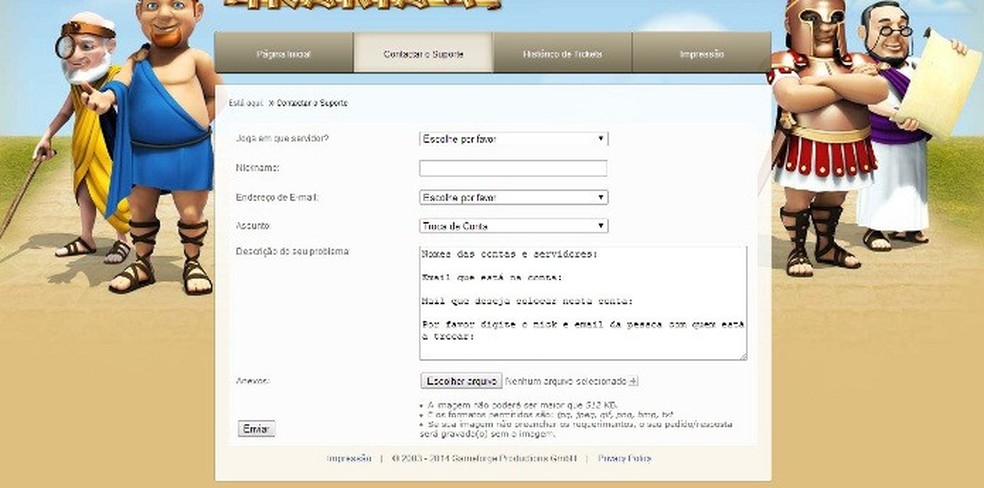Screen dimensions: 984x488
Task: Click the 'Nenhum arquivo selecionado' text
Action: (566, 381)
